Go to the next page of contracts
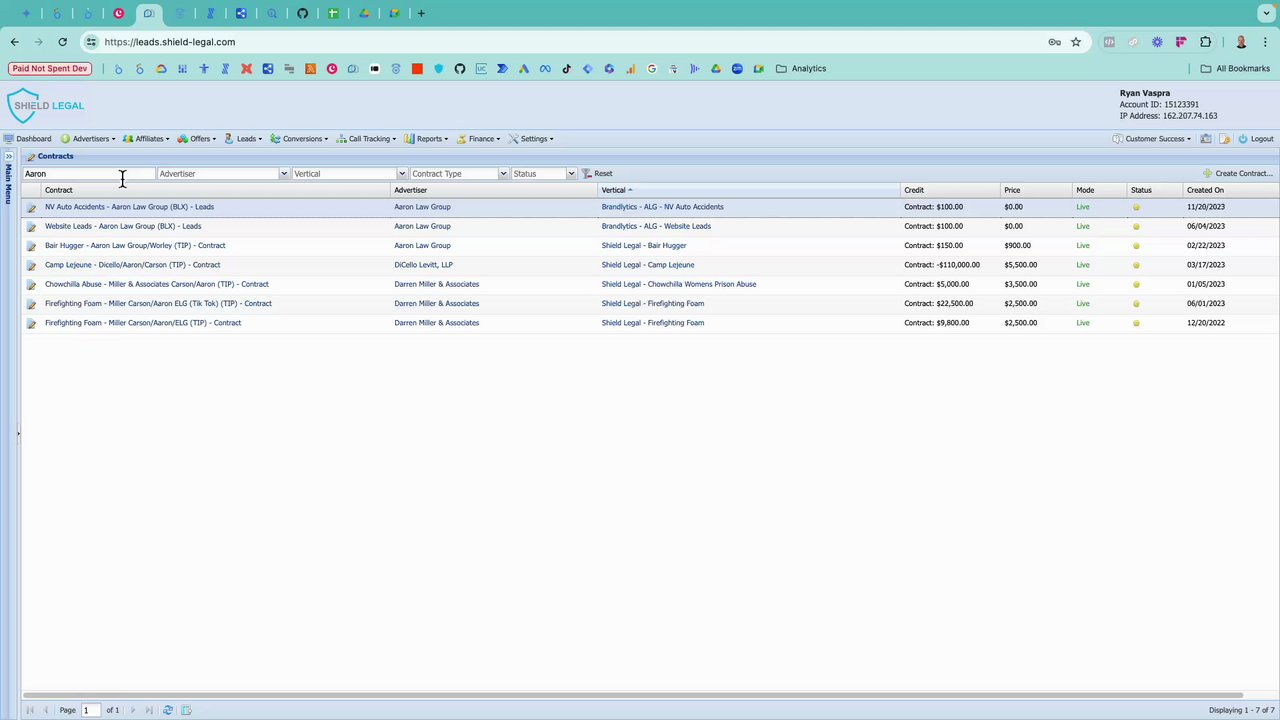 click(132, 710)
